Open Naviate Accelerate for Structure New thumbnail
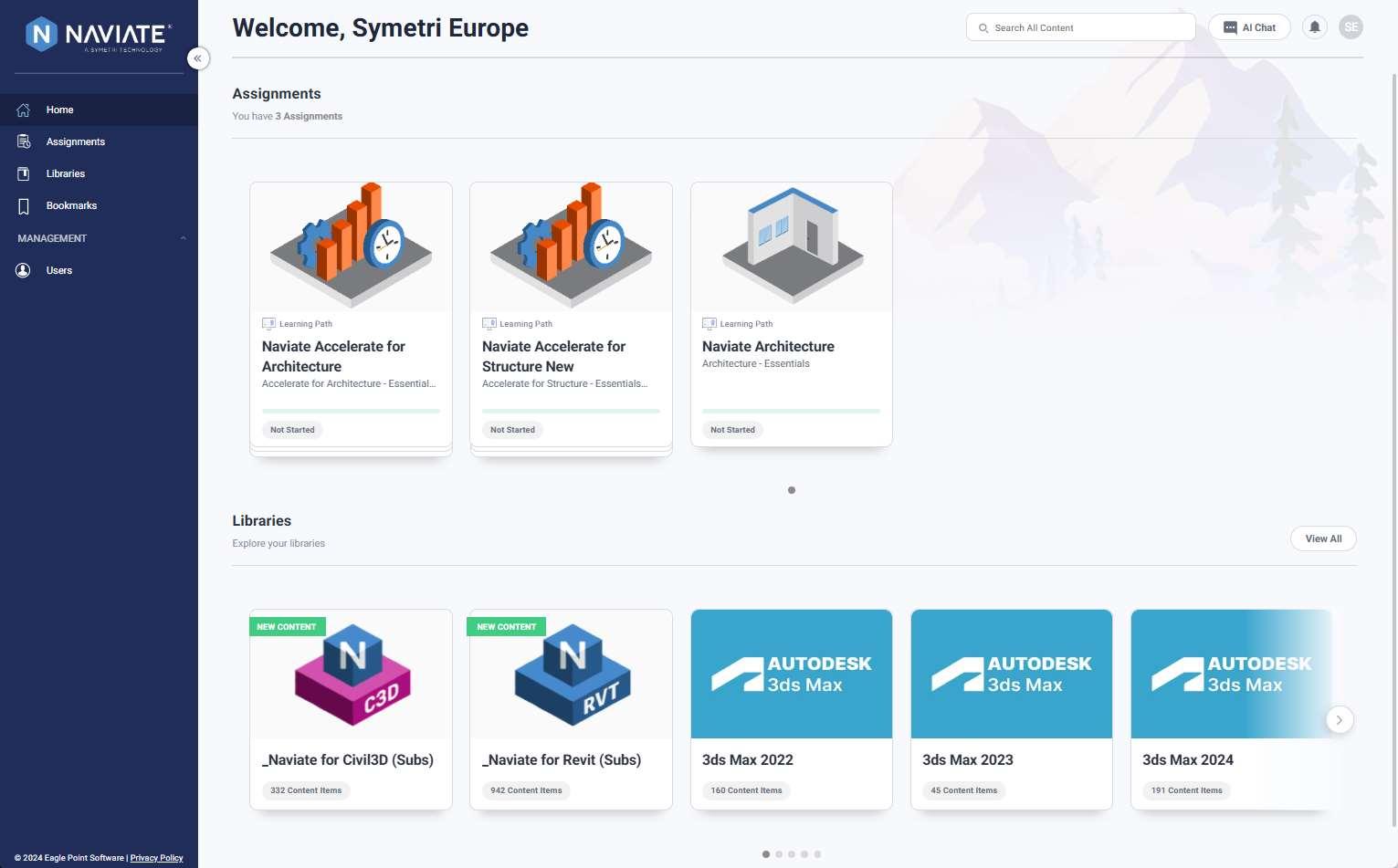The height and width of the screenshot is (868, 1398). [571, 246]
